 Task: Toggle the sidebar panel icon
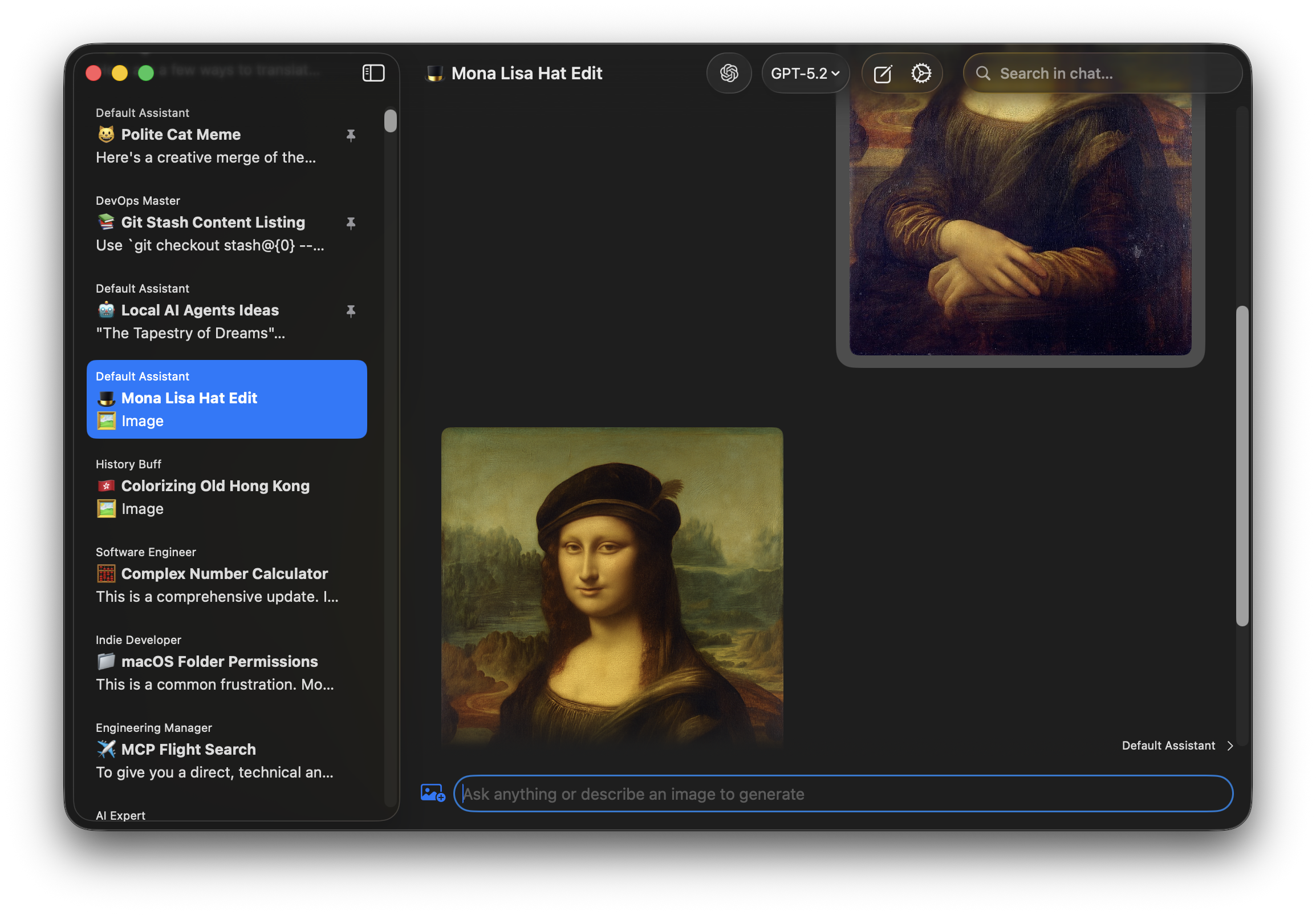coord(373,73)
